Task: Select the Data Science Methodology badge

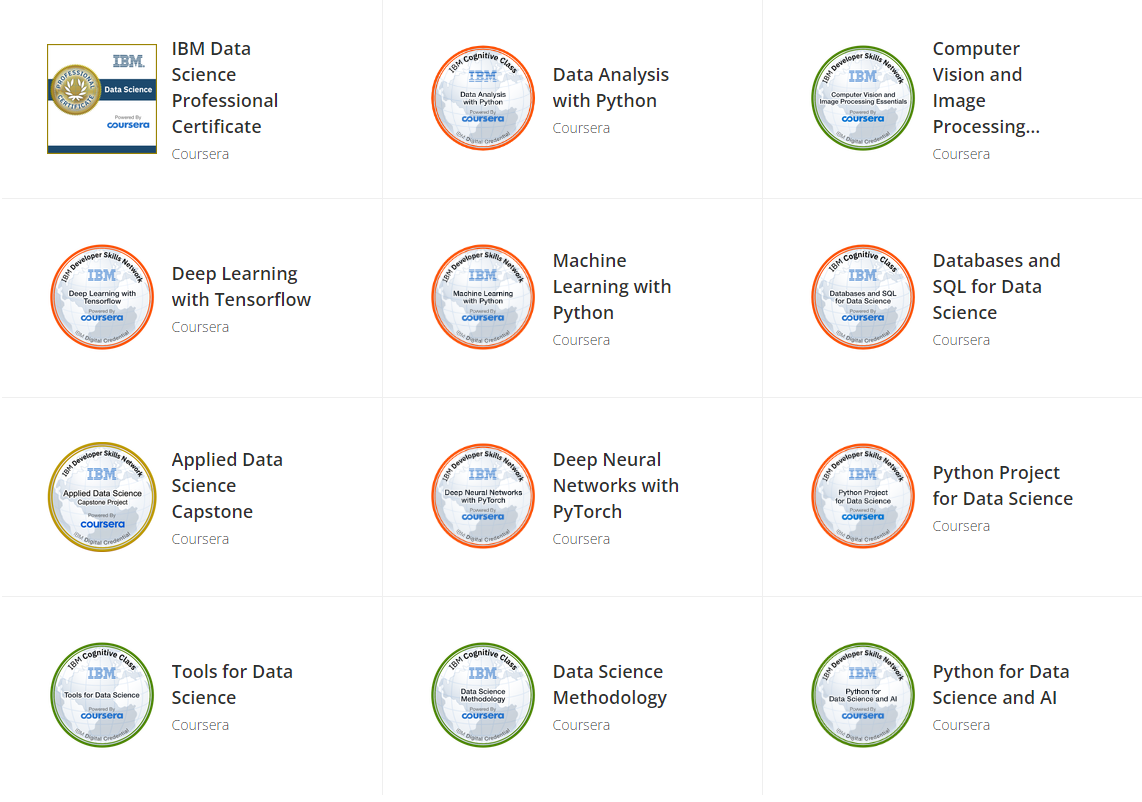Action: (483, 694)
